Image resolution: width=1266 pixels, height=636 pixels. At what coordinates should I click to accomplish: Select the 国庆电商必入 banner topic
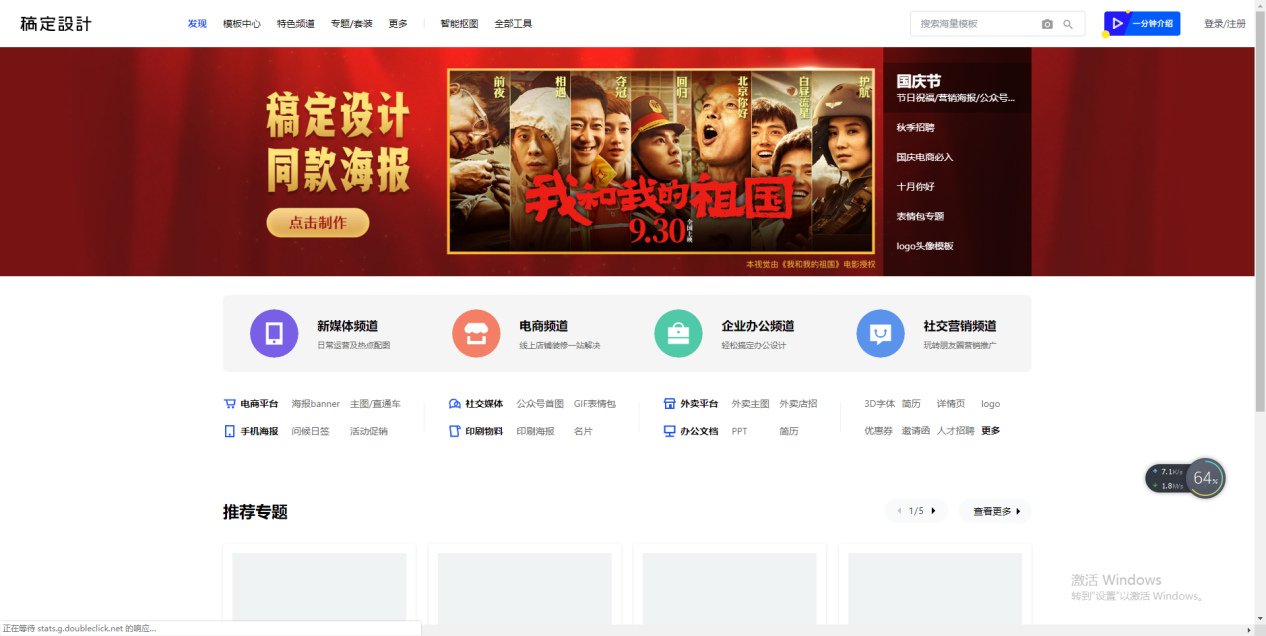925,157
